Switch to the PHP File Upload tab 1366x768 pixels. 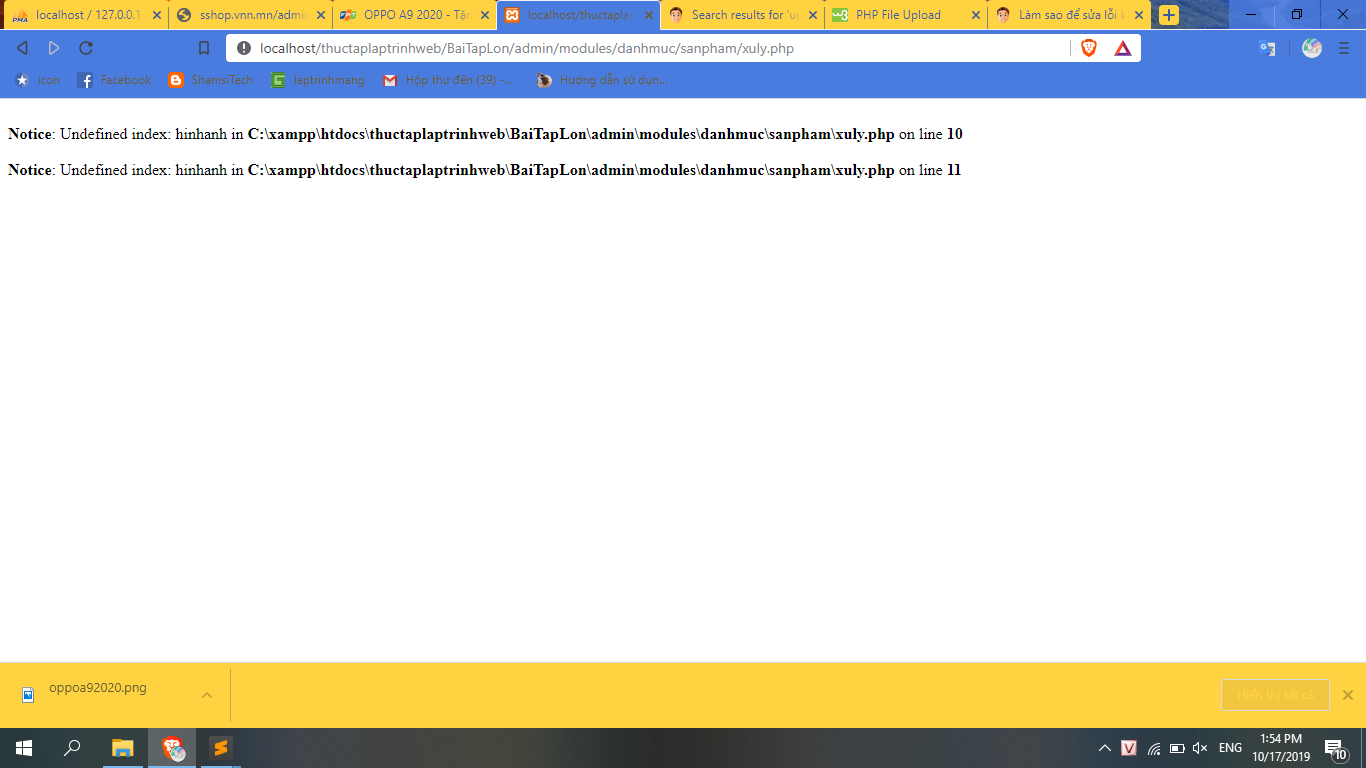click(x=897, y=15)
